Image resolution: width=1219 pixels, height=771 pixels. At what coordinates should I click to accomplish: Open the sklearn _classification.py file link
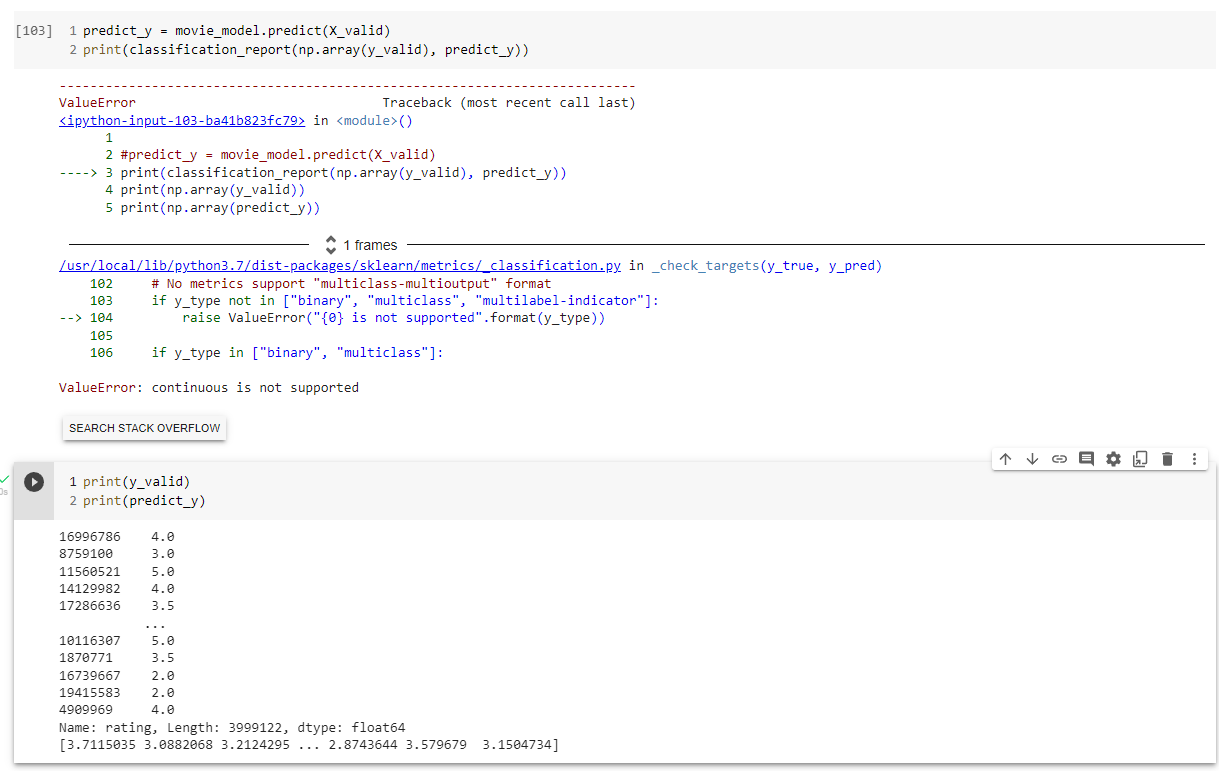click(341, 266)
